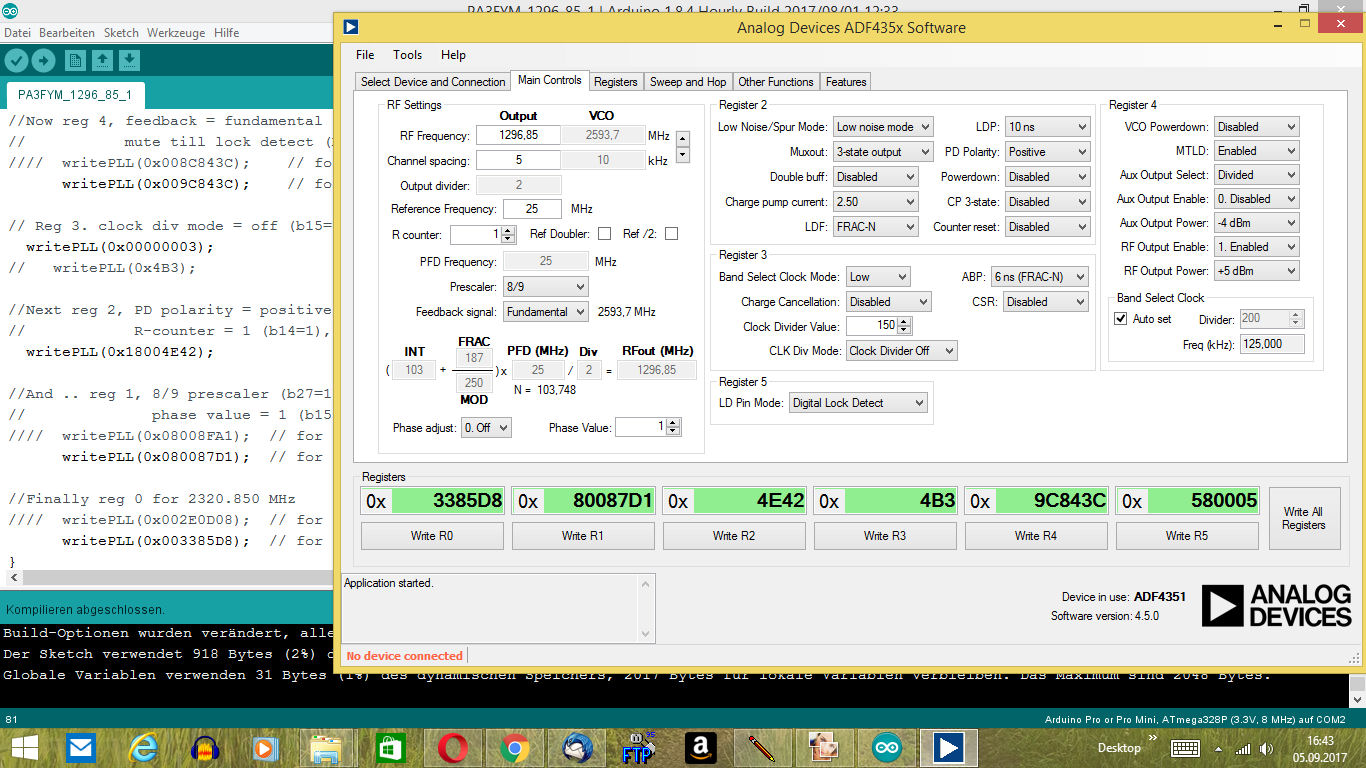Viewport: 1366px width, 768px height.
Task: Click the Channel spacing input field
Action: coord(518,160)
